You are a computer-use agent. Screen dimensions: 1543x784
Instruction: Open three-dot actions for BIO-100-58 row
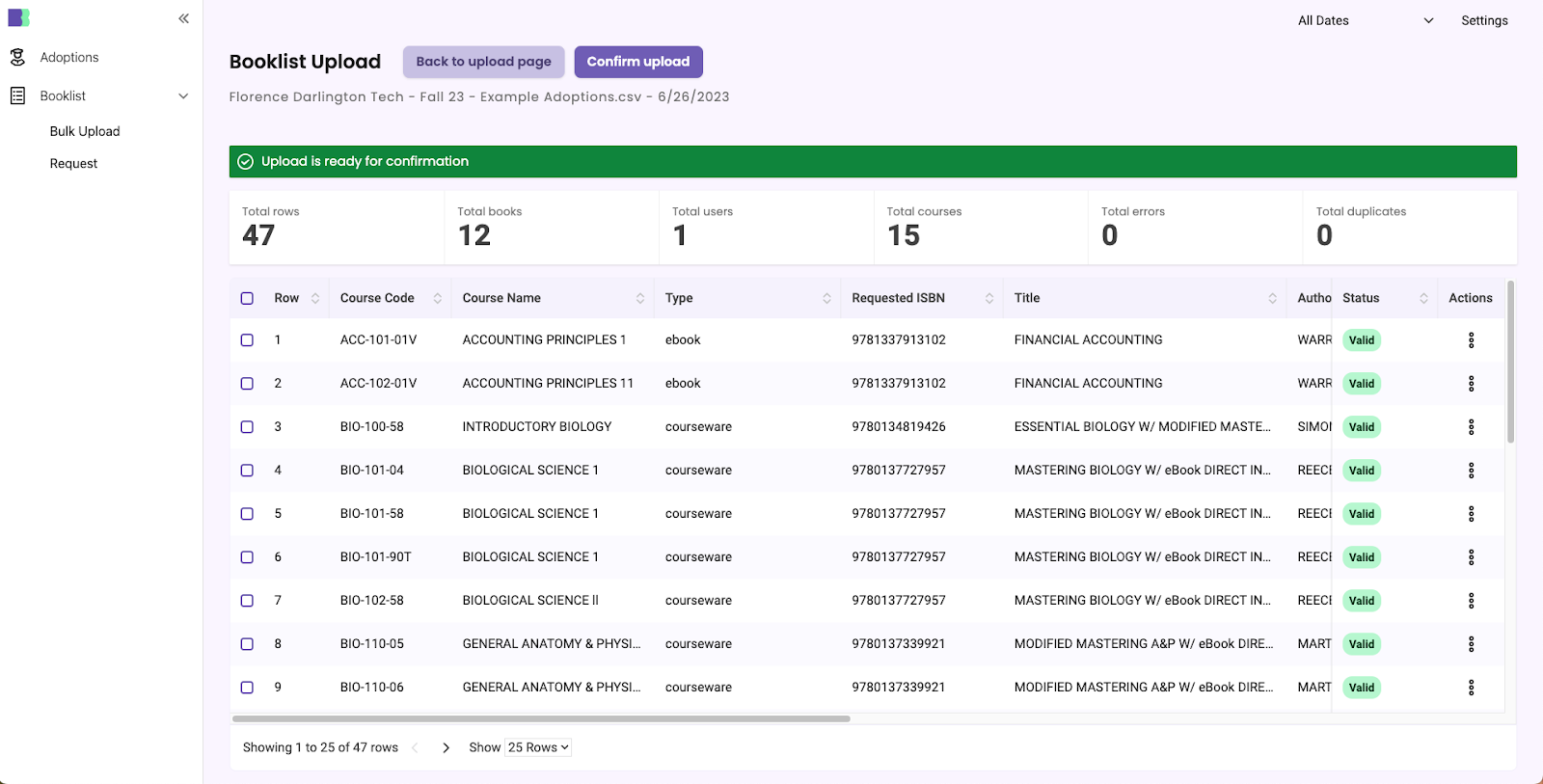(x=1471, y=427)
